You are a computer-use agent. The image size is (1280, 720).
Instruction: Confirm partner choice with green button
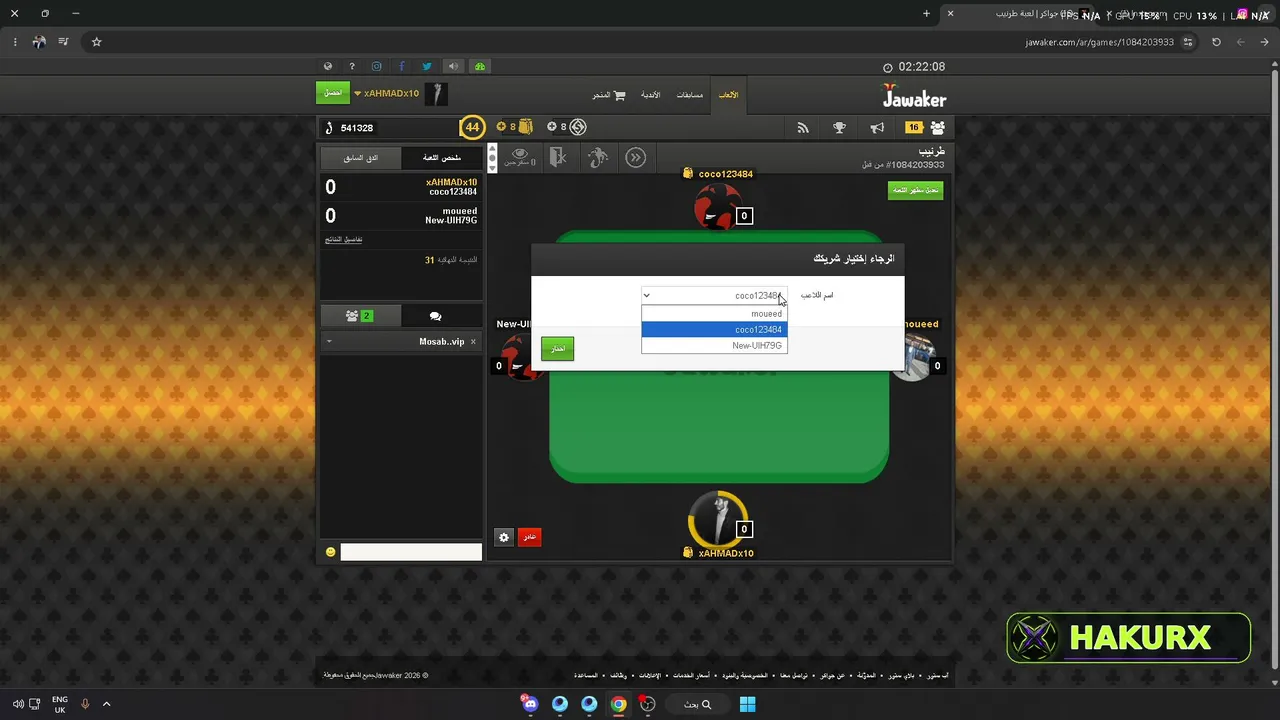pyautogui.click(x=557, y=348)
